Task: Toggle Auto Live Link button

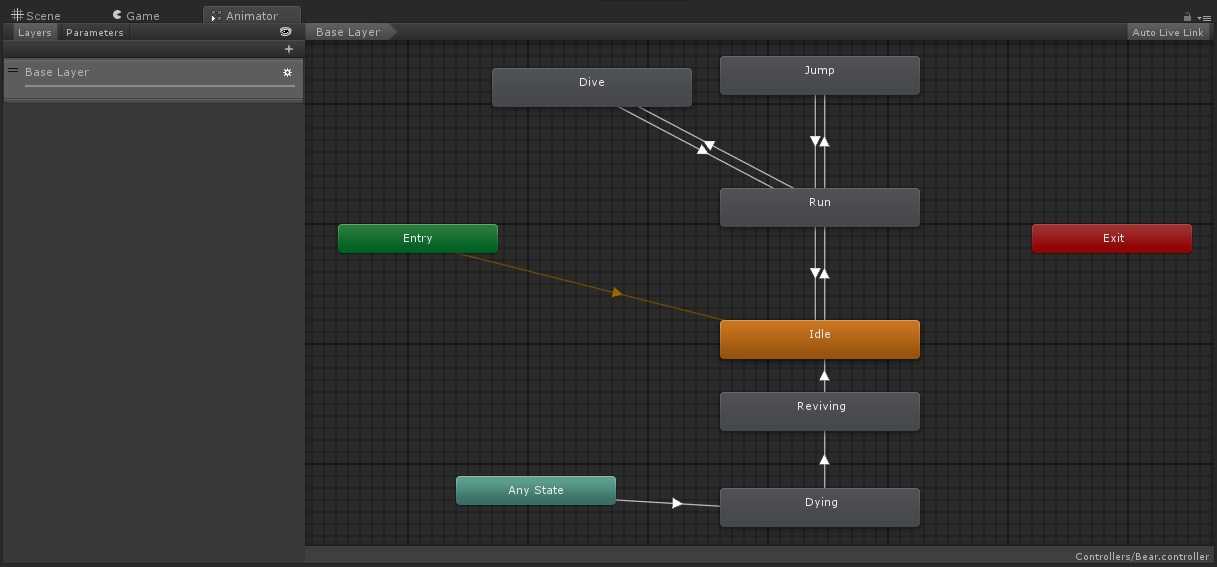Action: click(1167, 32)
